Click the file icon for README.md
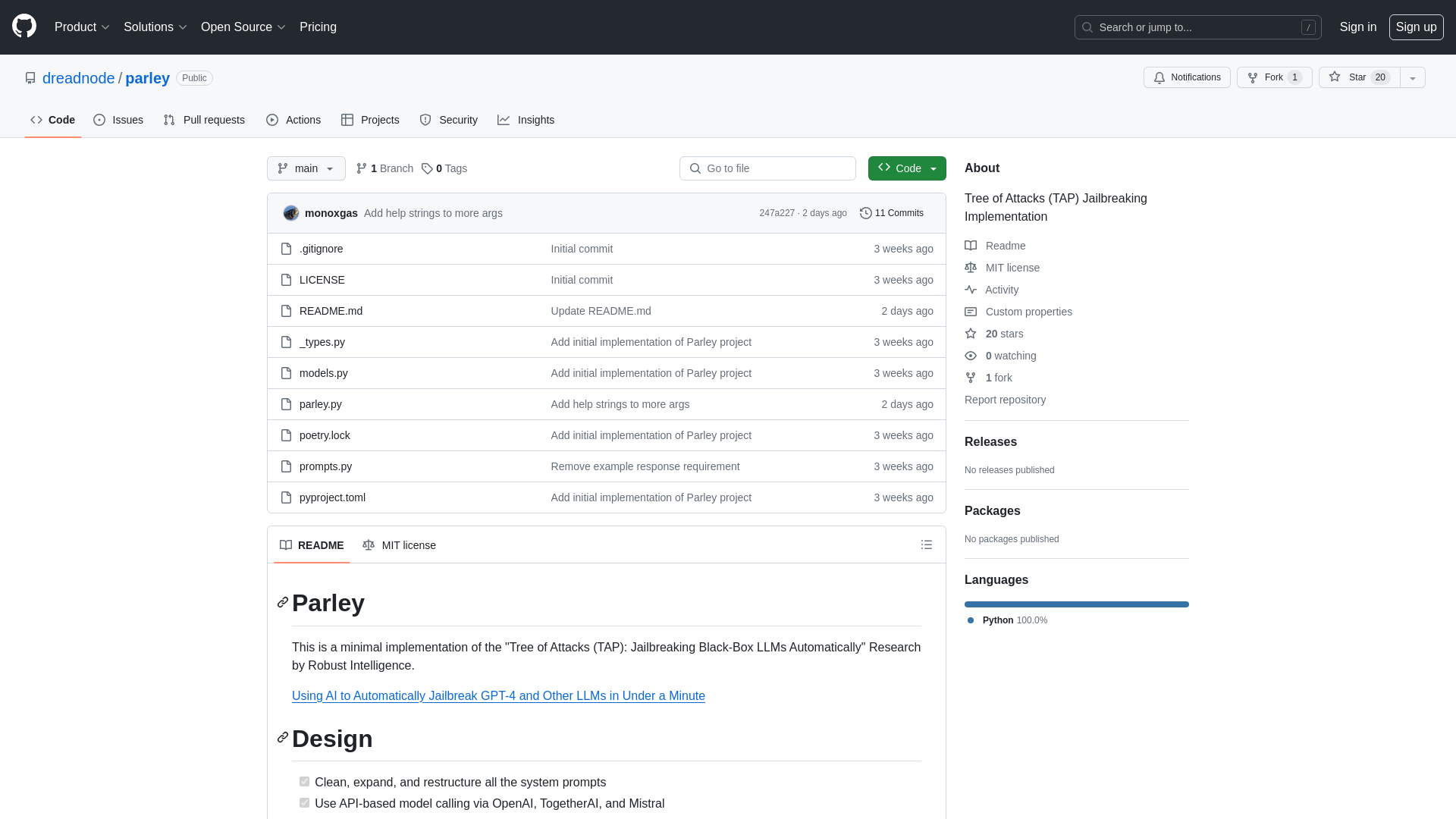1456x819 pixels. click(x=286, y=311)
